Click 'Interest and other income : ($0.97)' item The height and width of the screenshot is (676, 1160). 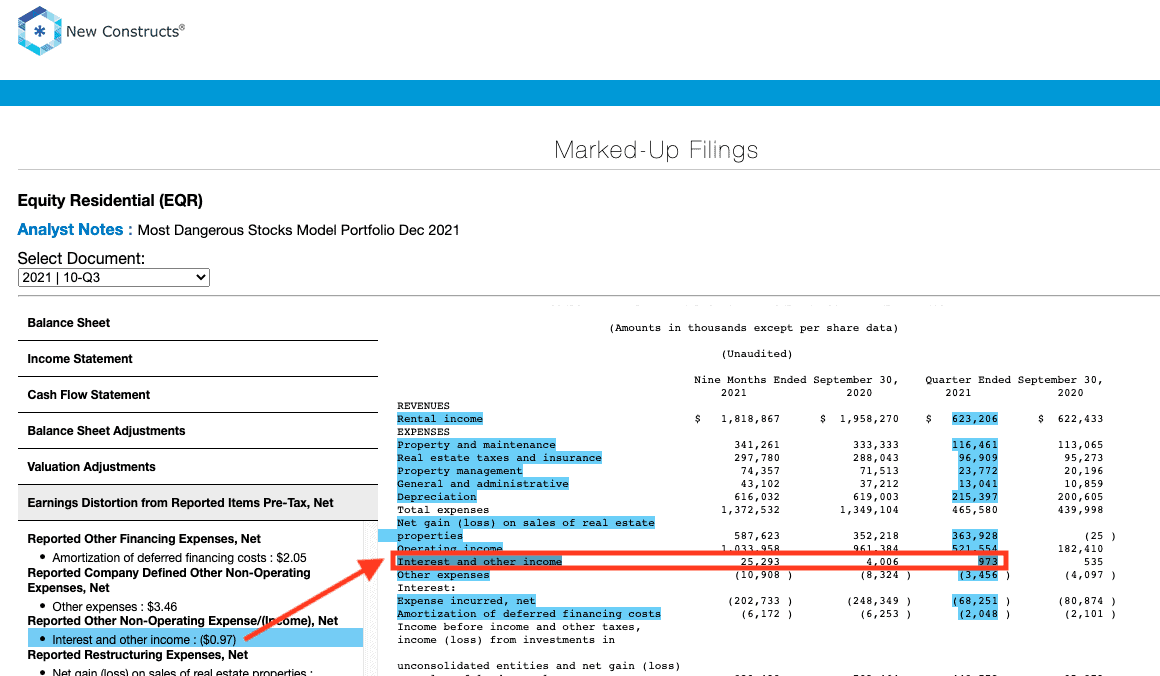pyautogui.click(x=144, y=640)
